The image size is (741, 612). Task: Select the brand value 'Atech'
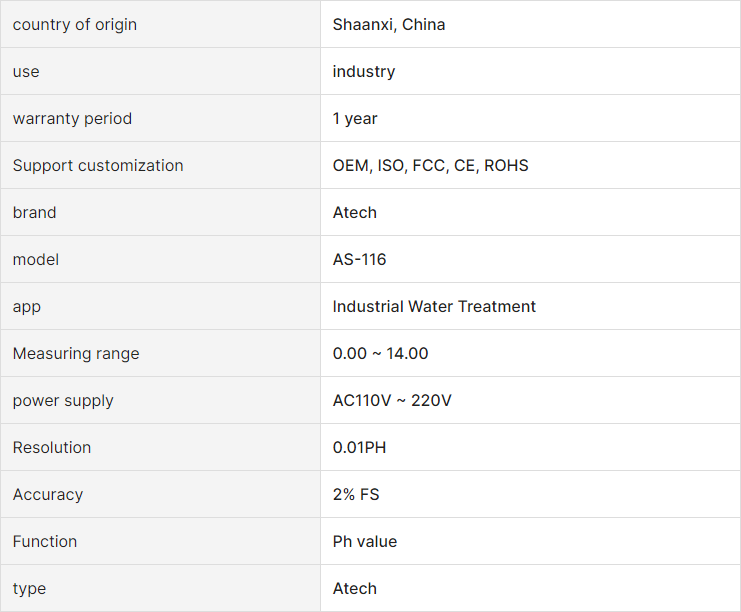click(x=355, y=213)
